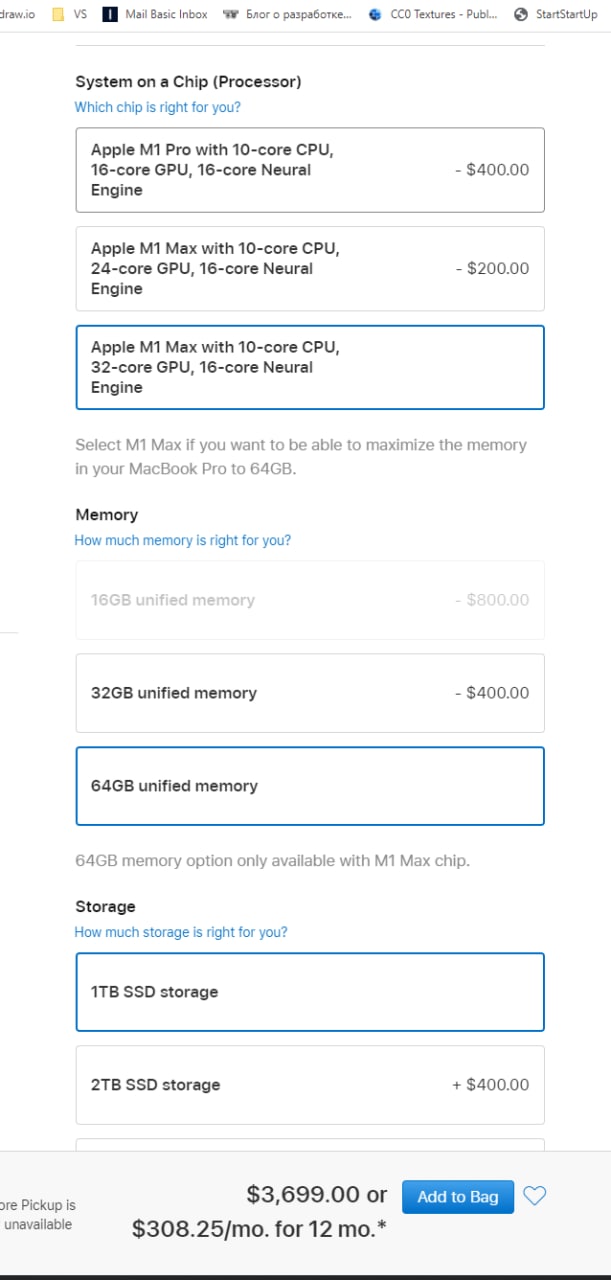The image size is (611, 1280).
Task: Choose 2TB SSD storage option
Action: tap(310, 1085)
